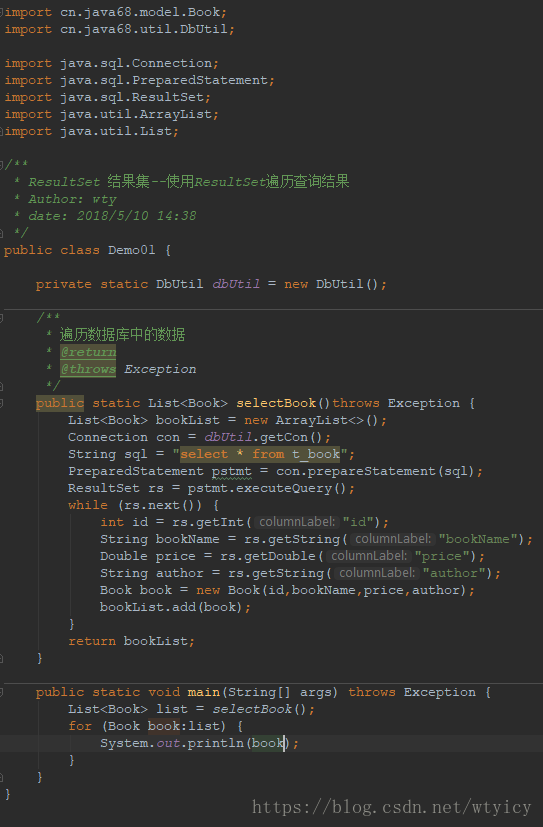Click 'new Book(id,bookName,price,author)' constructor call

(x=332, y=590)
